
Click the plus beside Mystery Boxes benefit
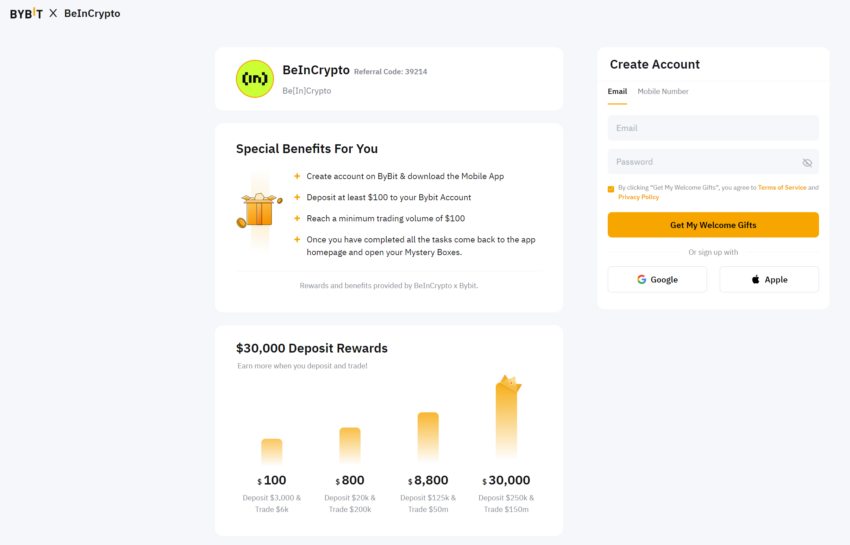click(x=297, y=239)
